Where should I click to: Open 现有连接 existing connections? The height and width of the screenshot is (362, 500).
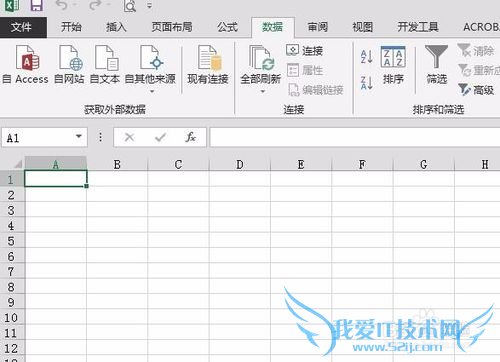208,65
